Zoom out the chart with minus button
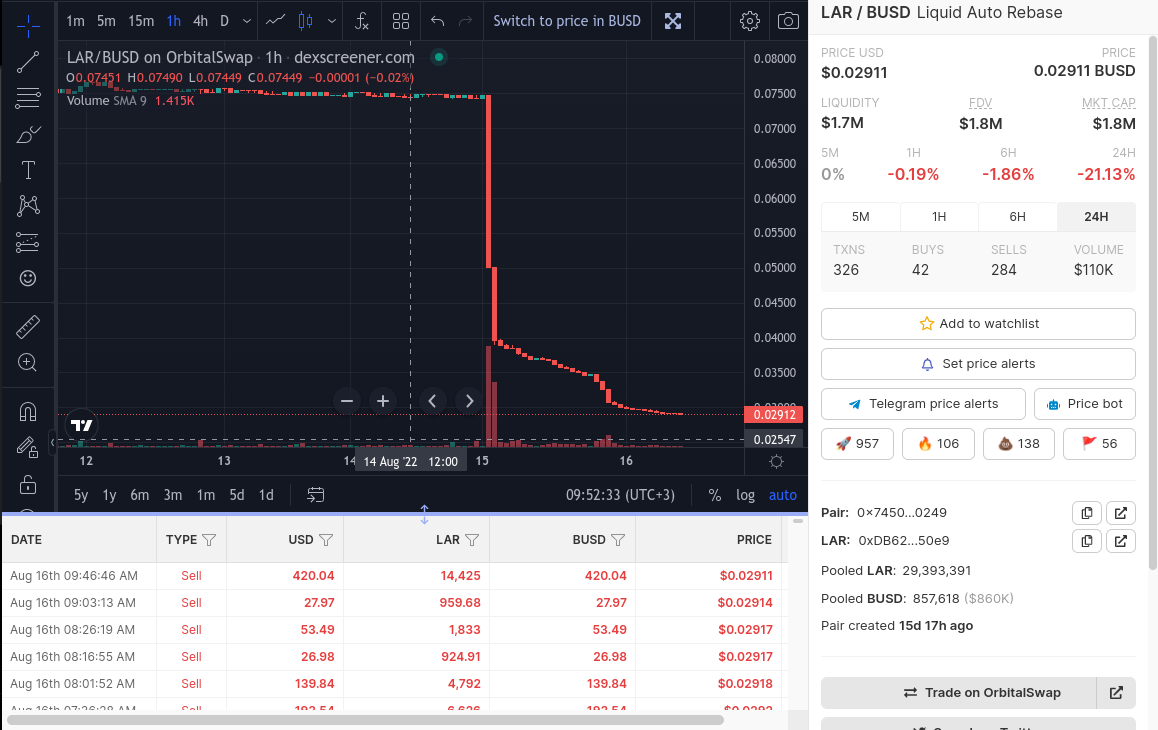Image resolution: width=1158 pixels, height=730 pixels. tap(347, 401)
